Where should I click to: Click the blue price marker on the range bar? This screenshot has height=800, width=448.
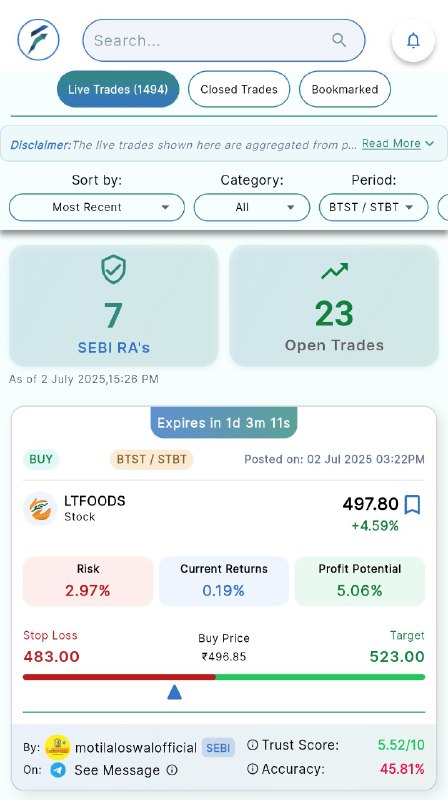coord(175,692)
